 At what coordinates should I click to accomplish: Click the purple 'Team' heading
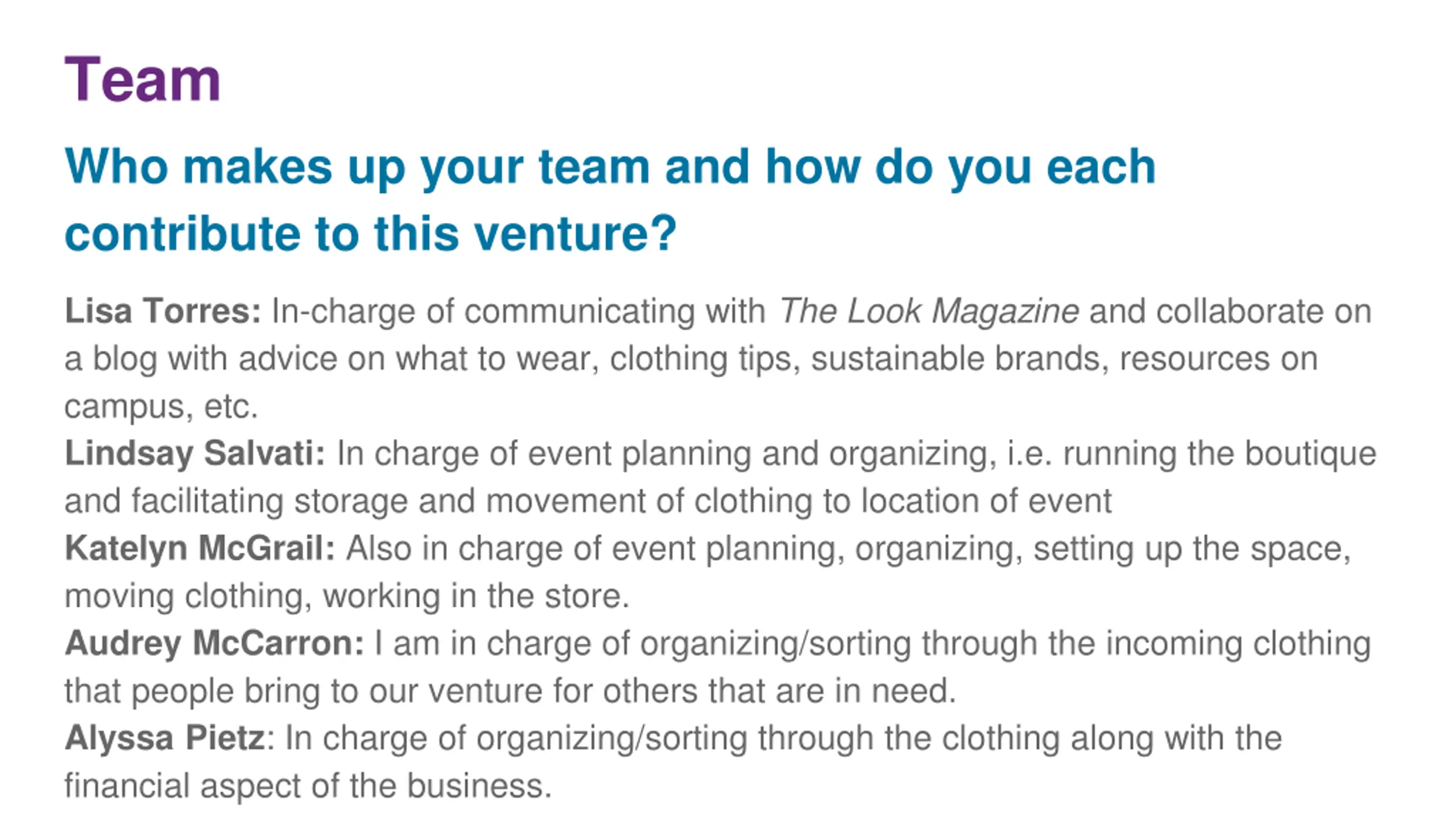(142, 80)
